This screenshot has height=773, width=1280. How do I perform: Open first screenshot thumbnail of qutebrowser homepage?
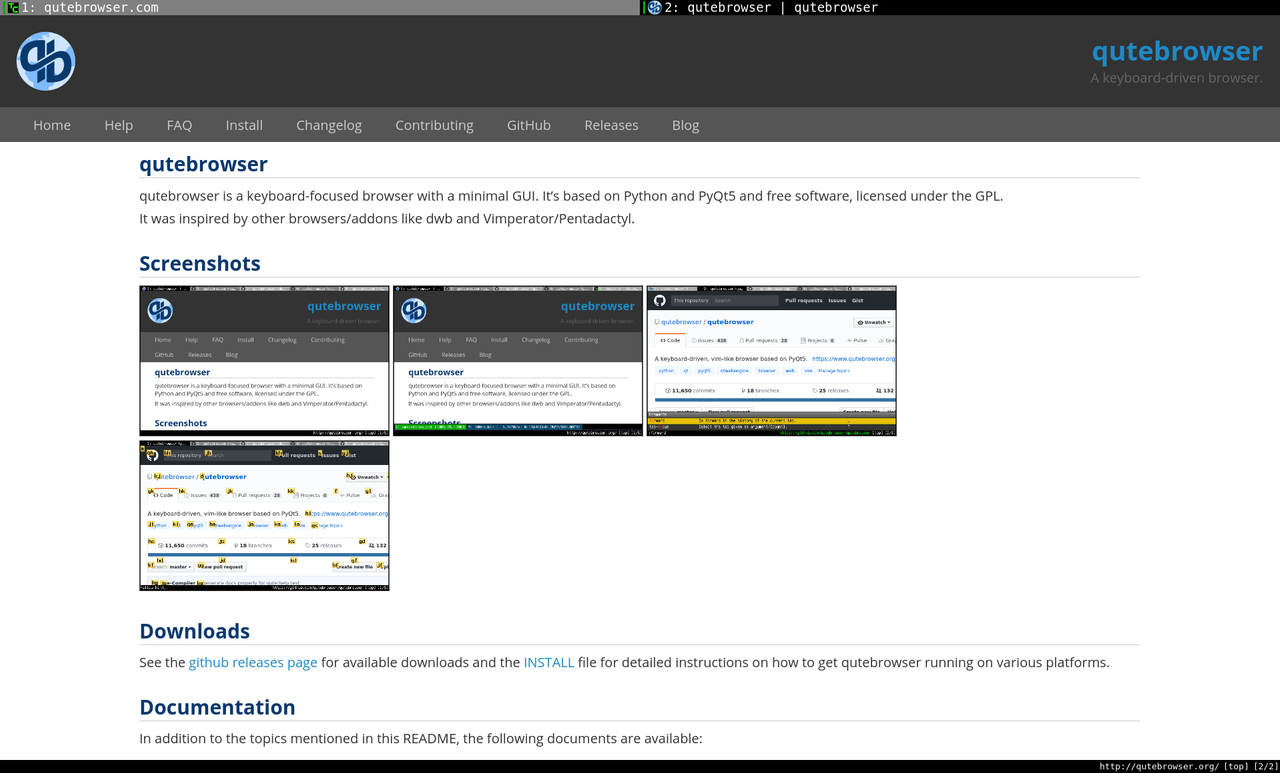(x=264, y=361)
